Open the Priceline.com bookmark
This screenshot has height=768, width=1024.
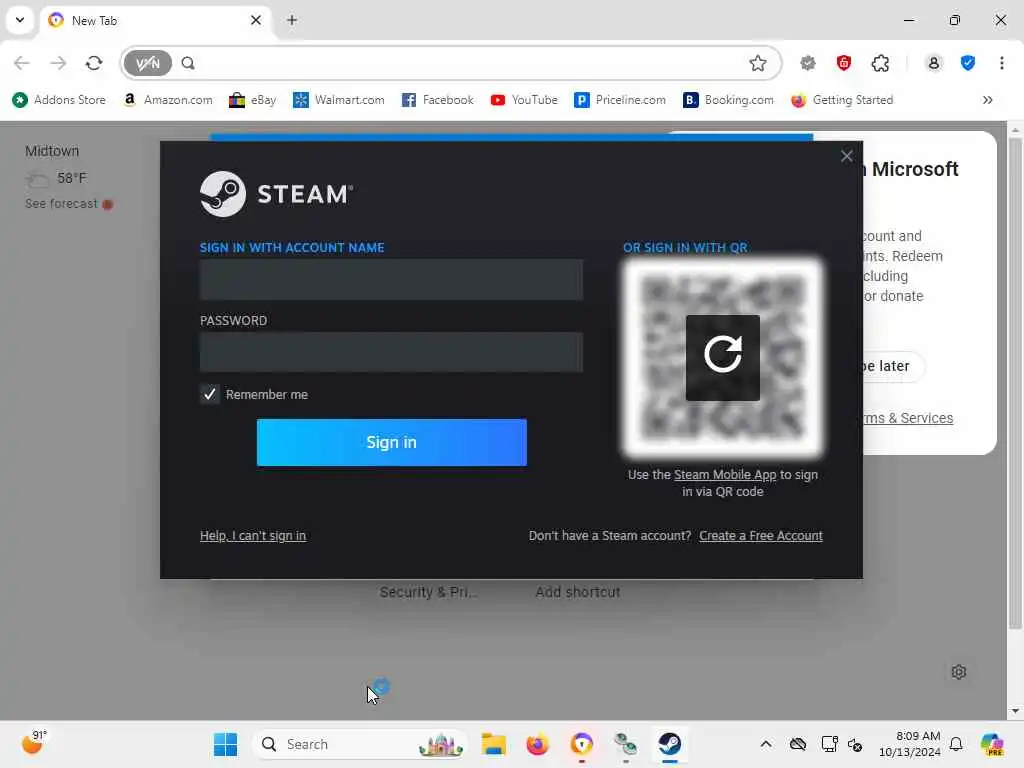pyautogui.click(x=620, y=100)
